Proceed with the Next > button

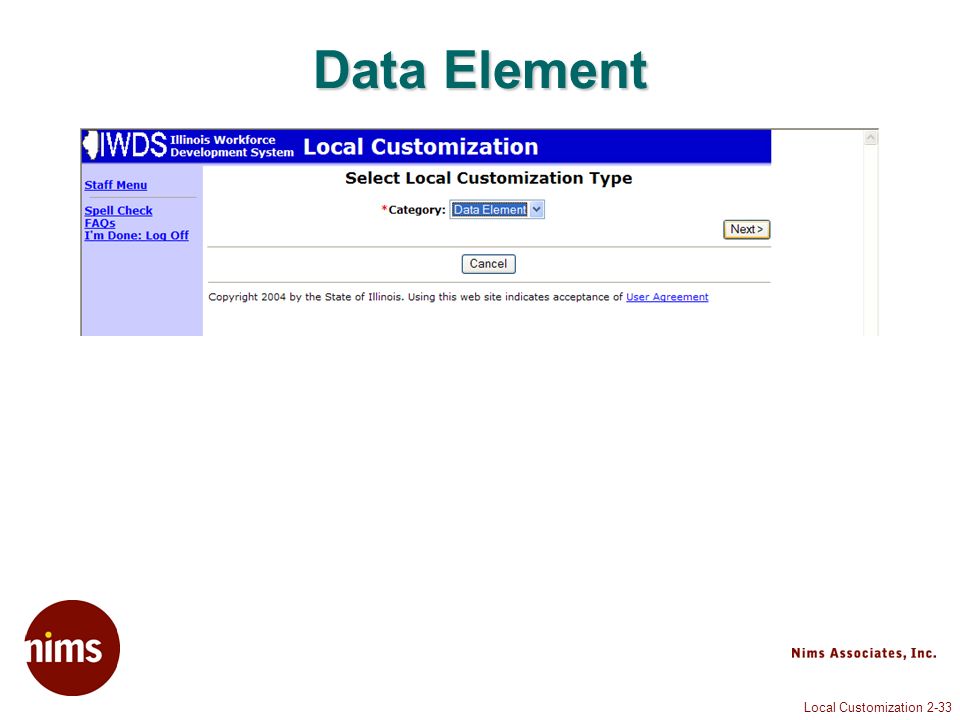click(x=746, y=229)
